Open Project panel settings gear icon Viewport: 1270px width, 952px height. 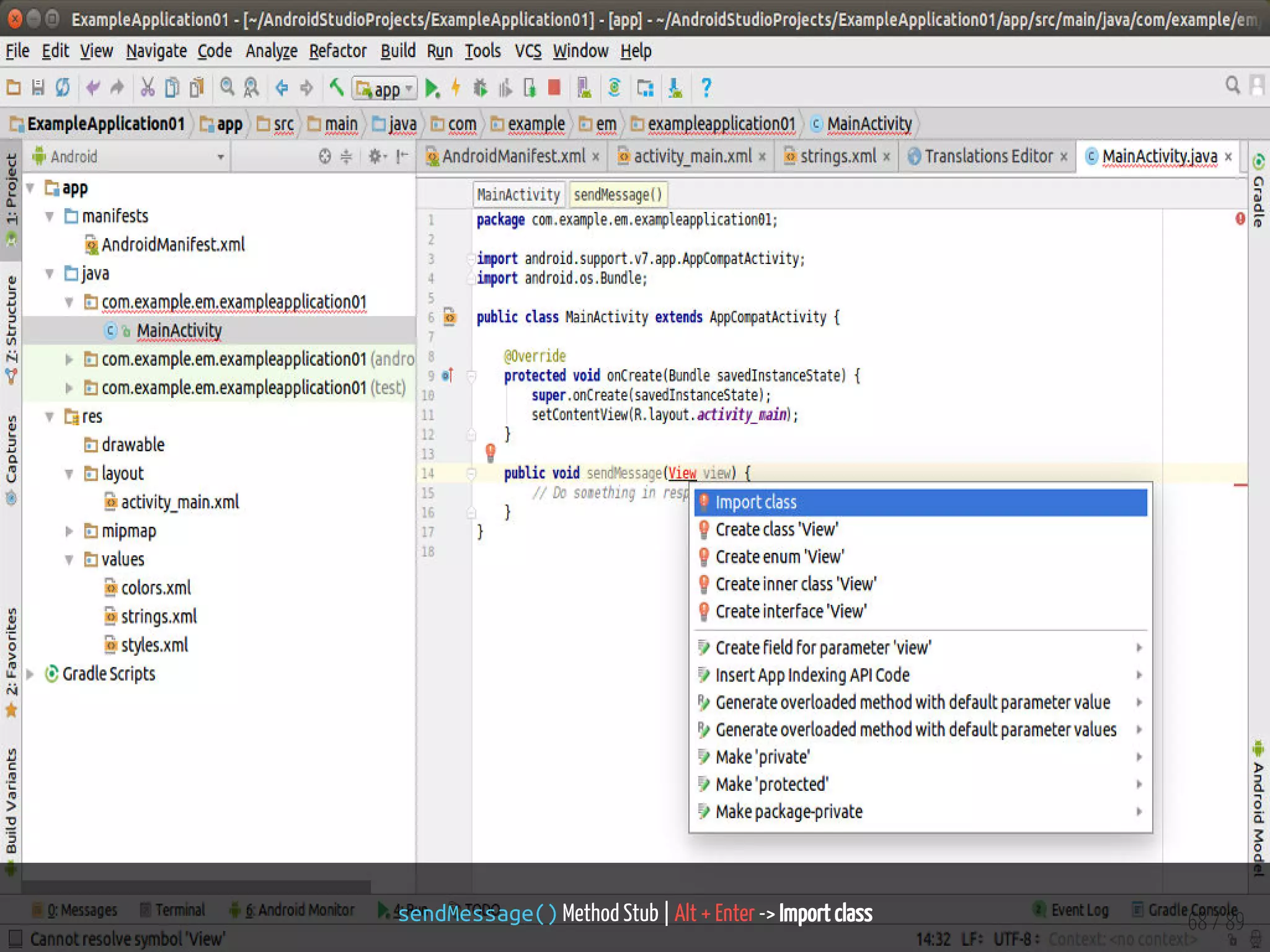(x=378, y=156)
